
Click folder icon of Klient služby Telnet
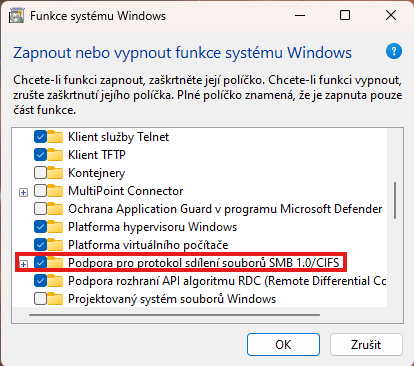(x=55, y=137)
